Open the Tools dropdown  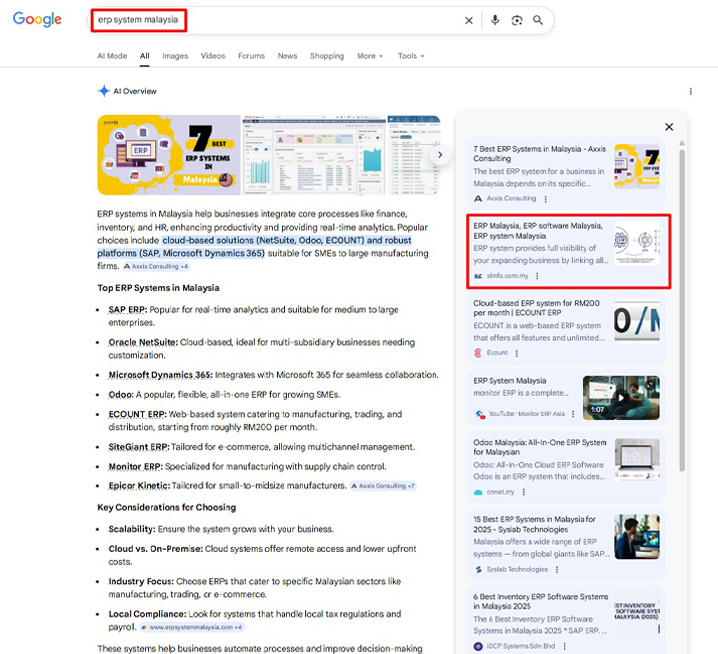(411, 56)
